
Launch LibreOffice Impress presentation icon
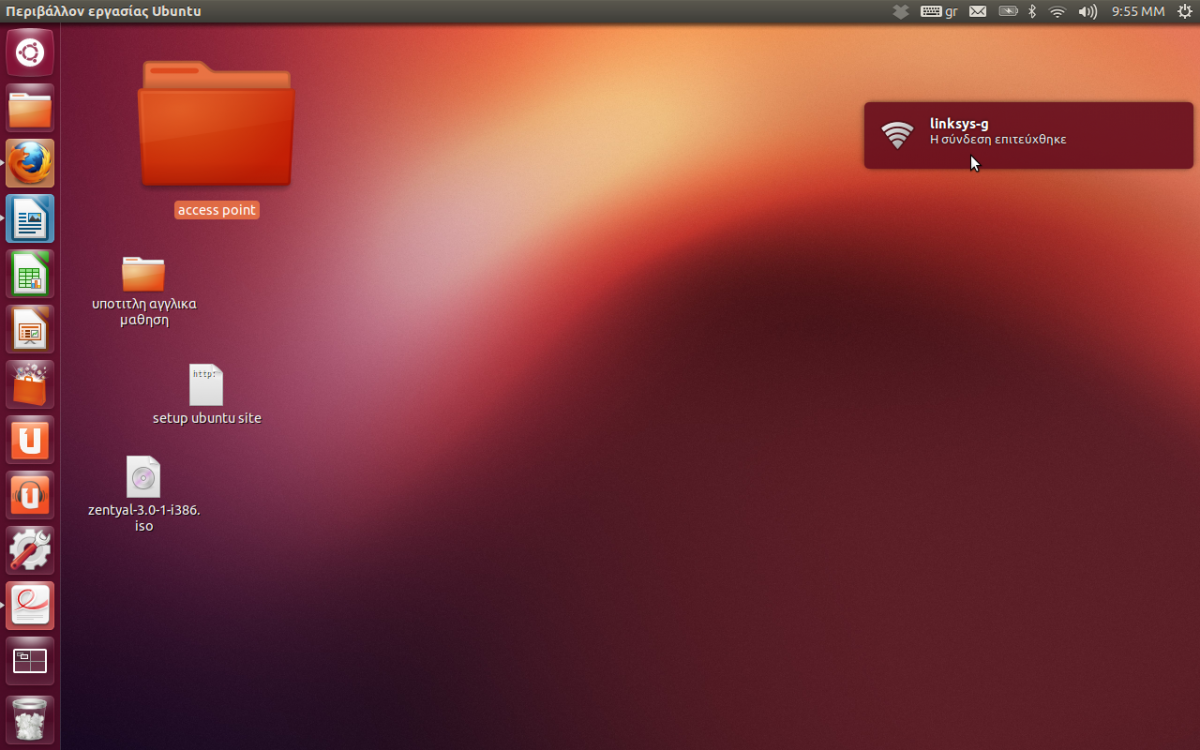click(x=30, y=329)
